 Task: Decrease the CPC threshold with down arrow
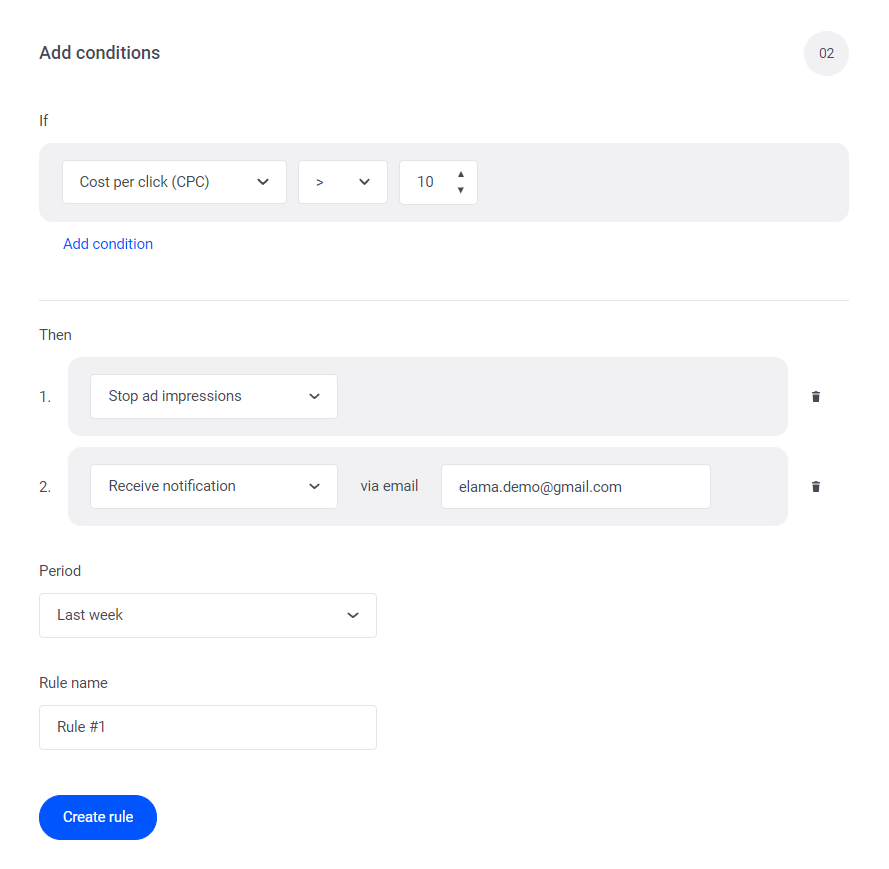tap(460, 190)
